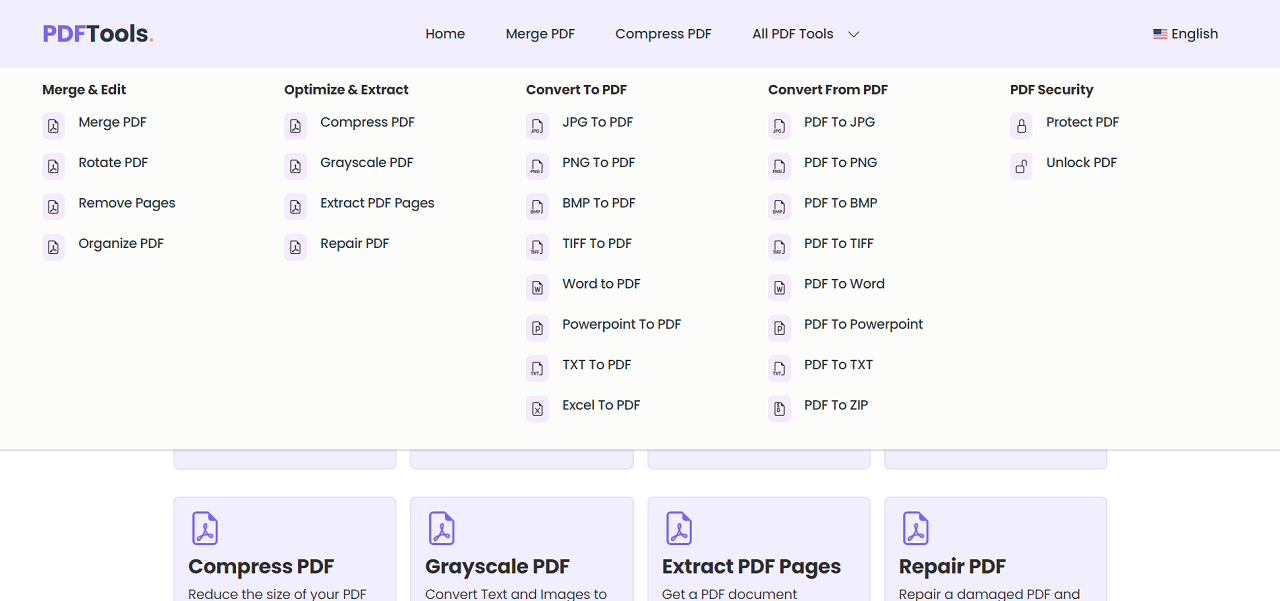
Task: Select the Excel To PDF icon
Action: click(537, 408)
